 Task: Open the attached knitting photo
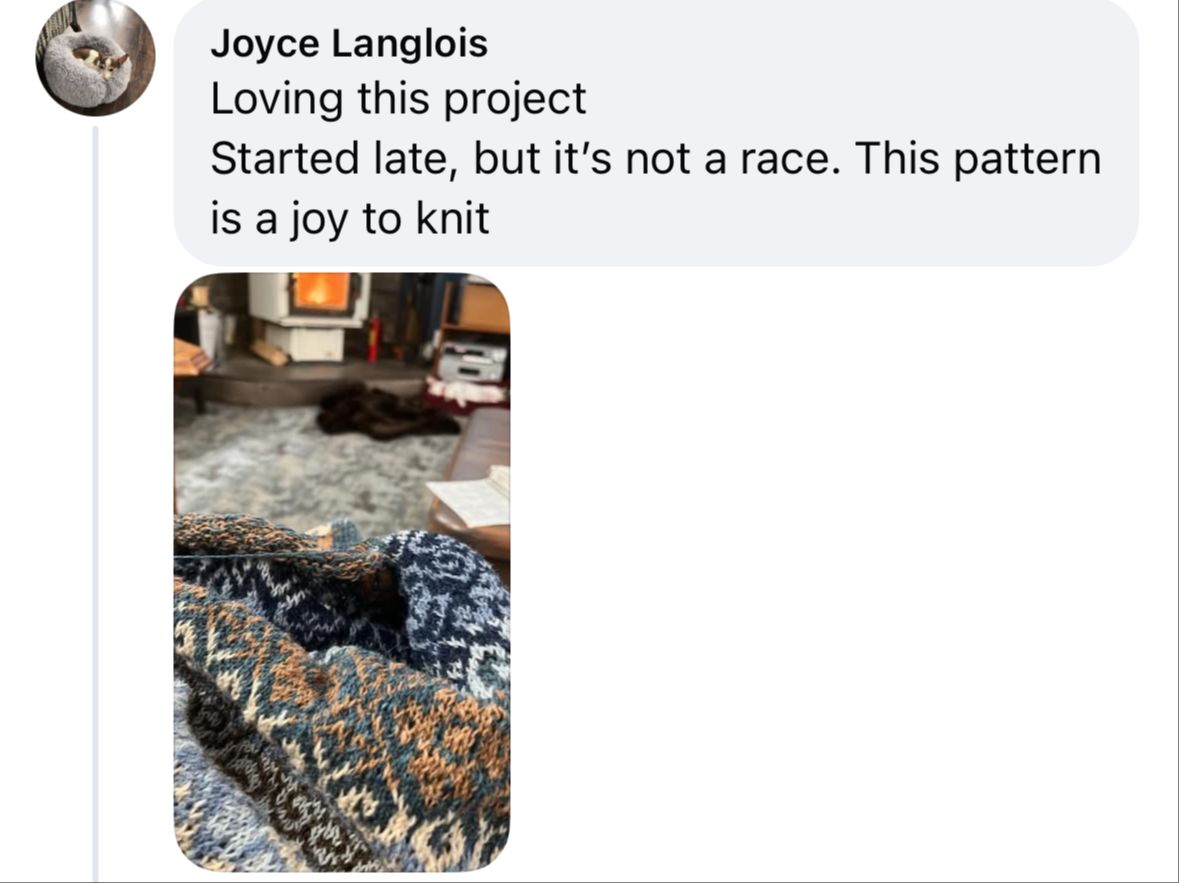(342, 572)
